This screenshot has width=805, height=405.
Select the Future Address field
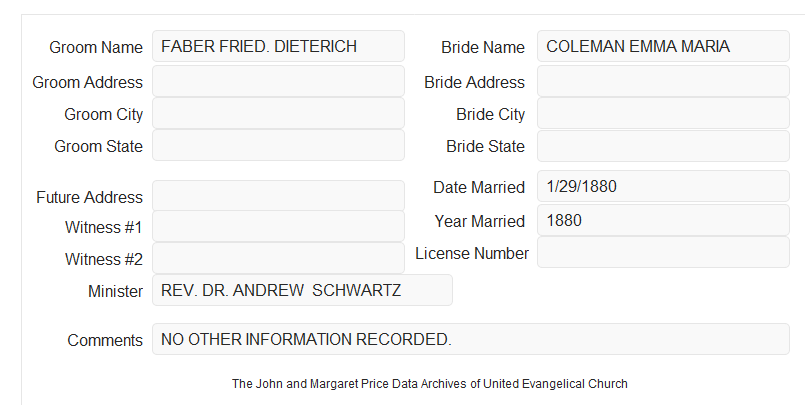pyautogui.click(x=278, y=196)
